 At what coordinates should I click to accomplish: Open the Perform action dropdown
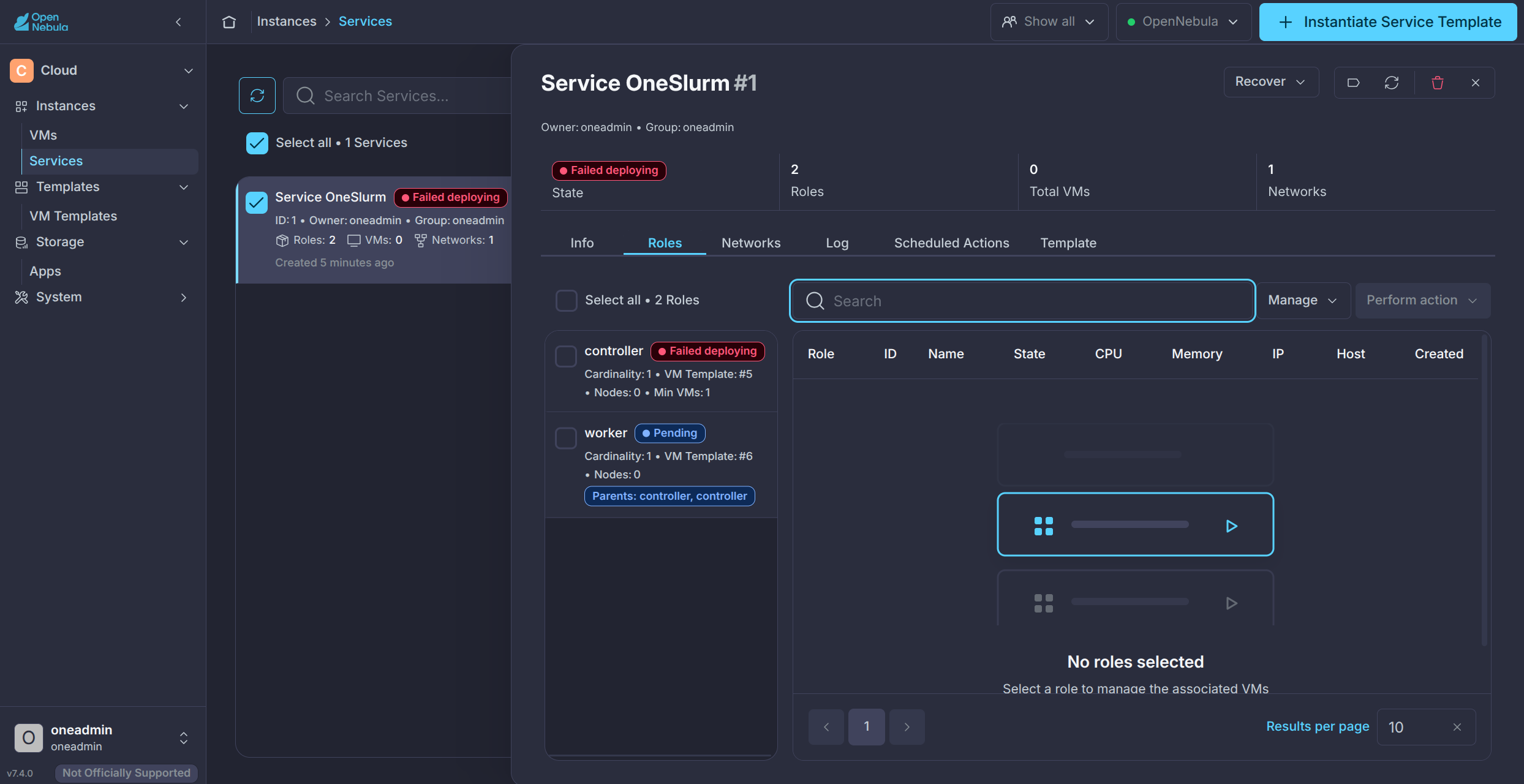tap(1423, 300)
